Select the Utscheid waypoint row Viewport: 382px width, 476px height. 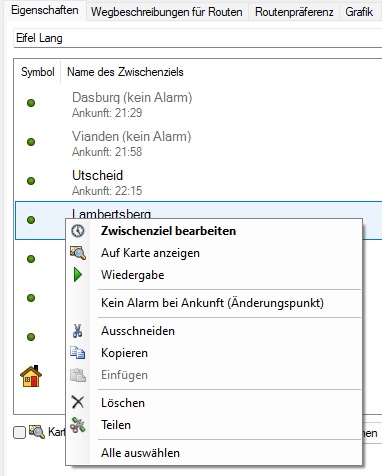[x=198, y=182]
